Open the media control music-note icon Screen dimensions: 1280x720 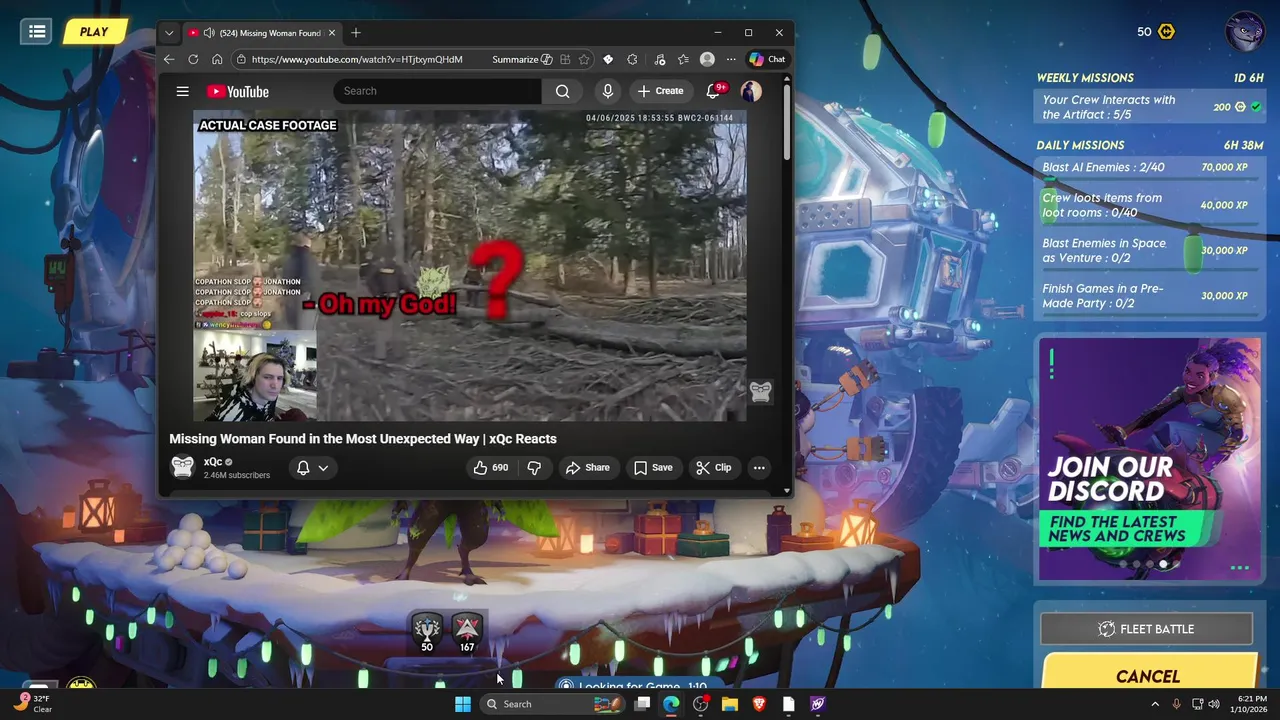[x=659, y=59]
